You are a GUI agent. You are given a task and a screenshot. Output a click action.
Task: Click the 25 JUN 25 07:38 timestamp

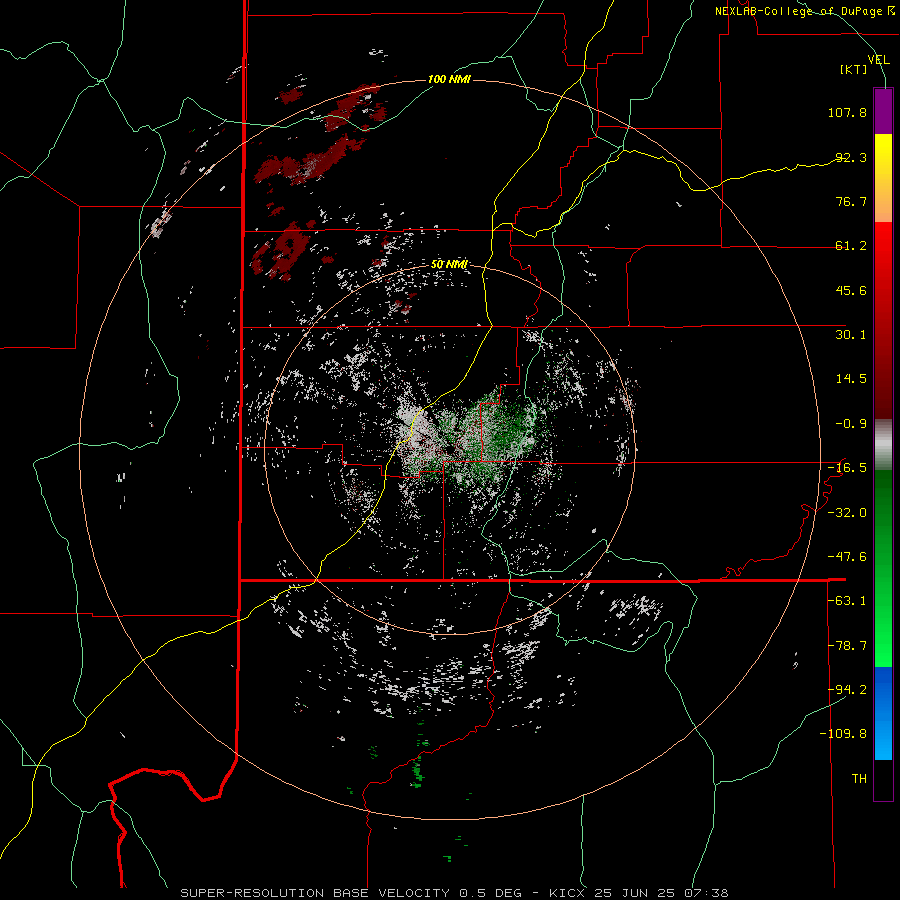(x=660, y=893)
